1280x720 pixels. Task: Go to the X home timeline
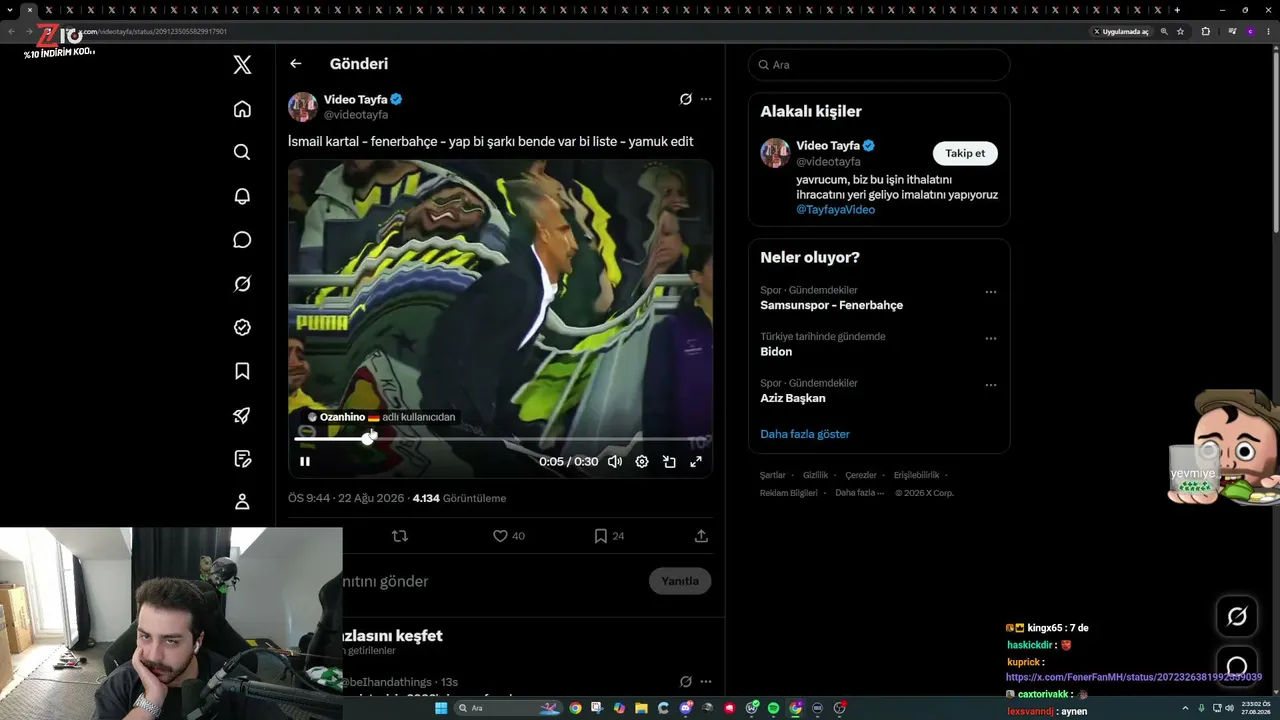242,109
